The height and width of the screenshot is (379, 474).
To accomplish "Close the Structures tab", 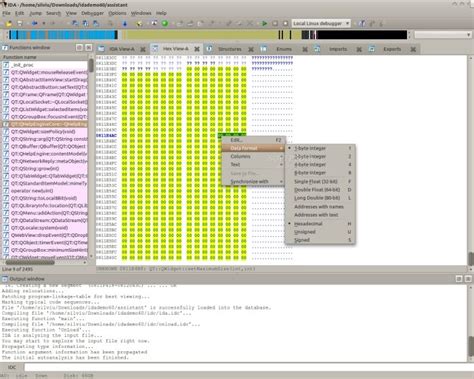I will [x=251, y=49].
